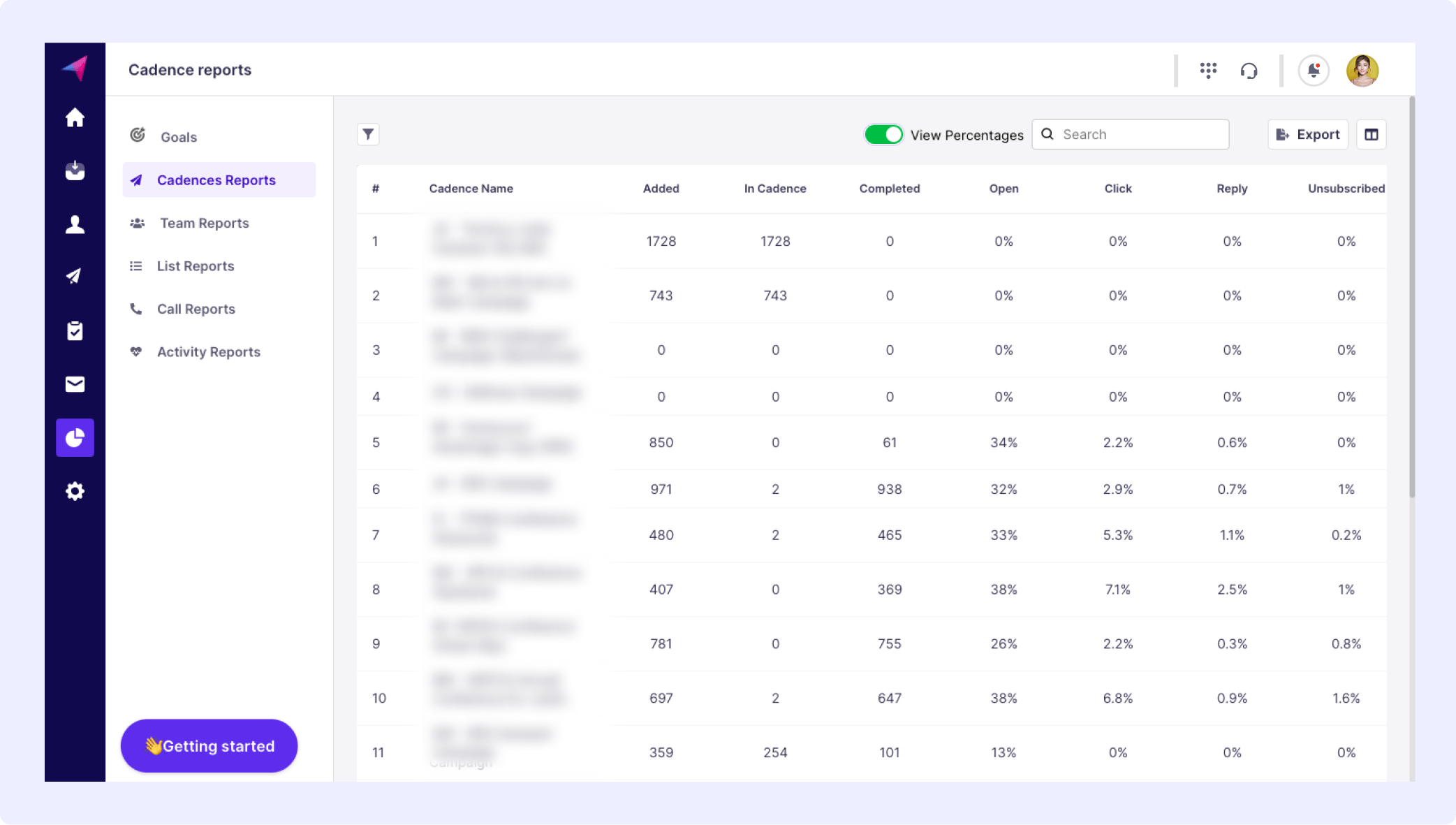
Task: Select Team Reports menu item
Action: [204, 223]
